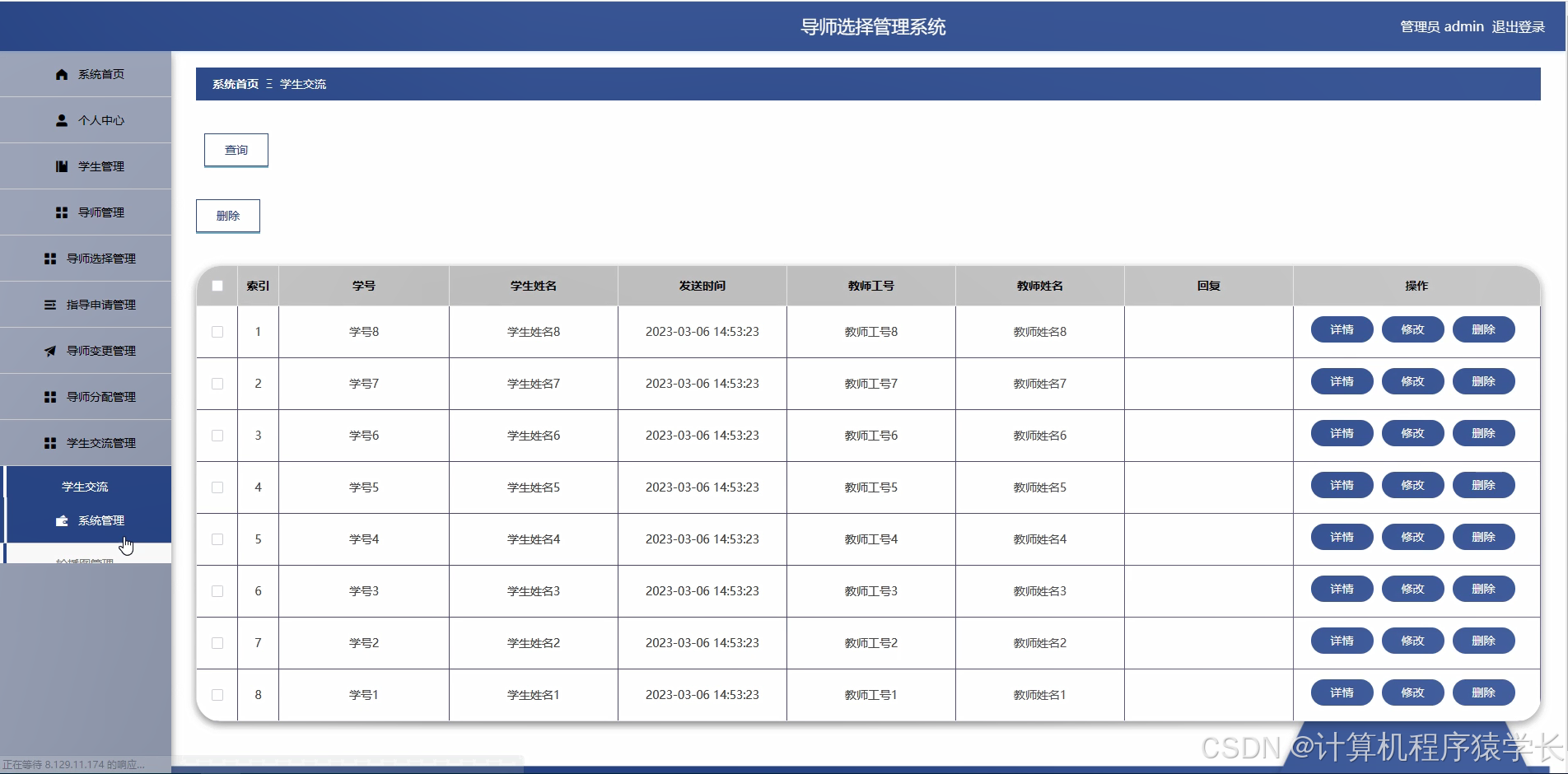Click 删除 for row 学号5

(1483, 485)
